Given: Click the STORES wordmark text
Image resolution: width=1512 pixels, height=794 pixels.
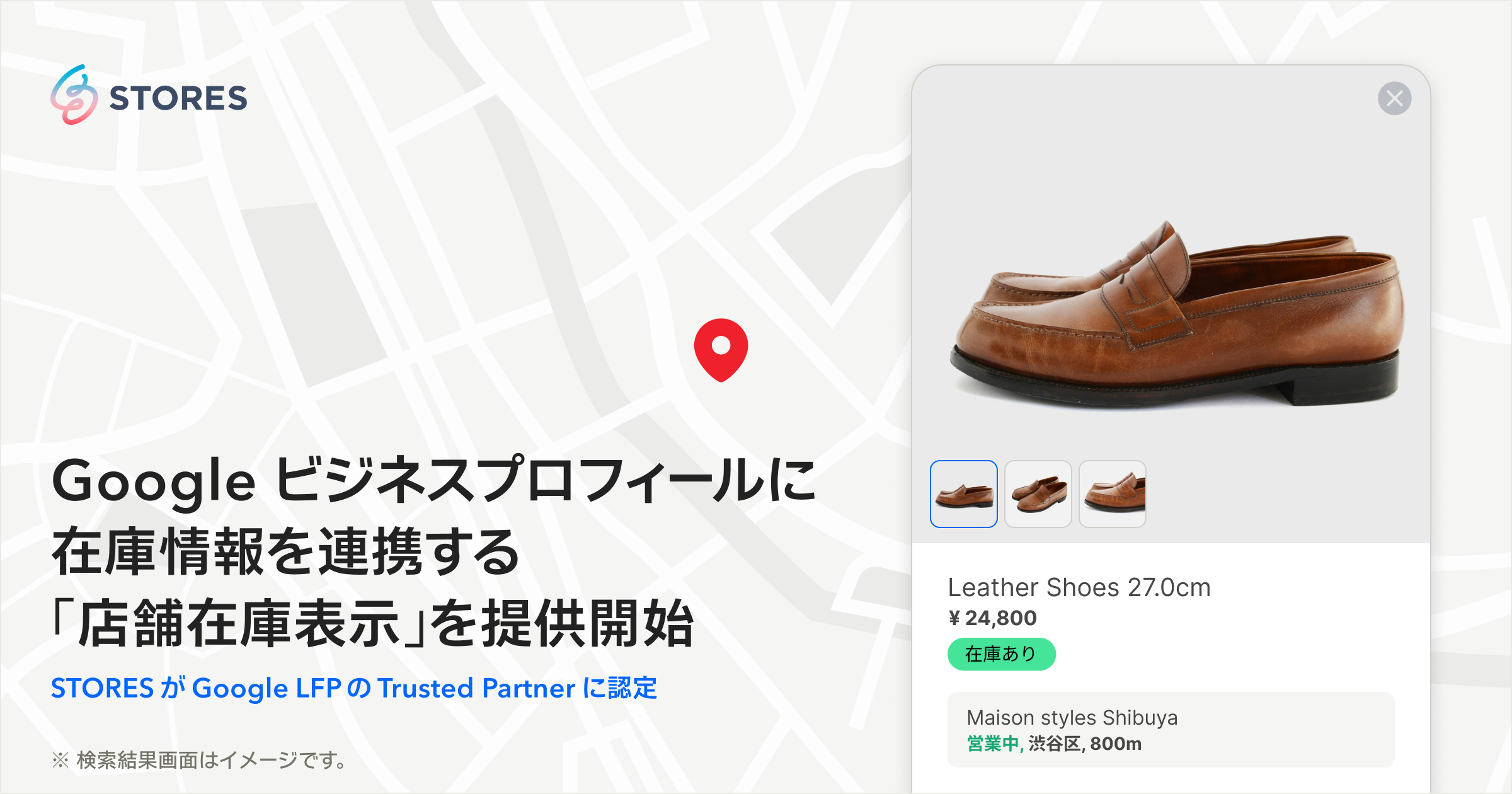Looking at the screenshot, I should click(179, 98).
